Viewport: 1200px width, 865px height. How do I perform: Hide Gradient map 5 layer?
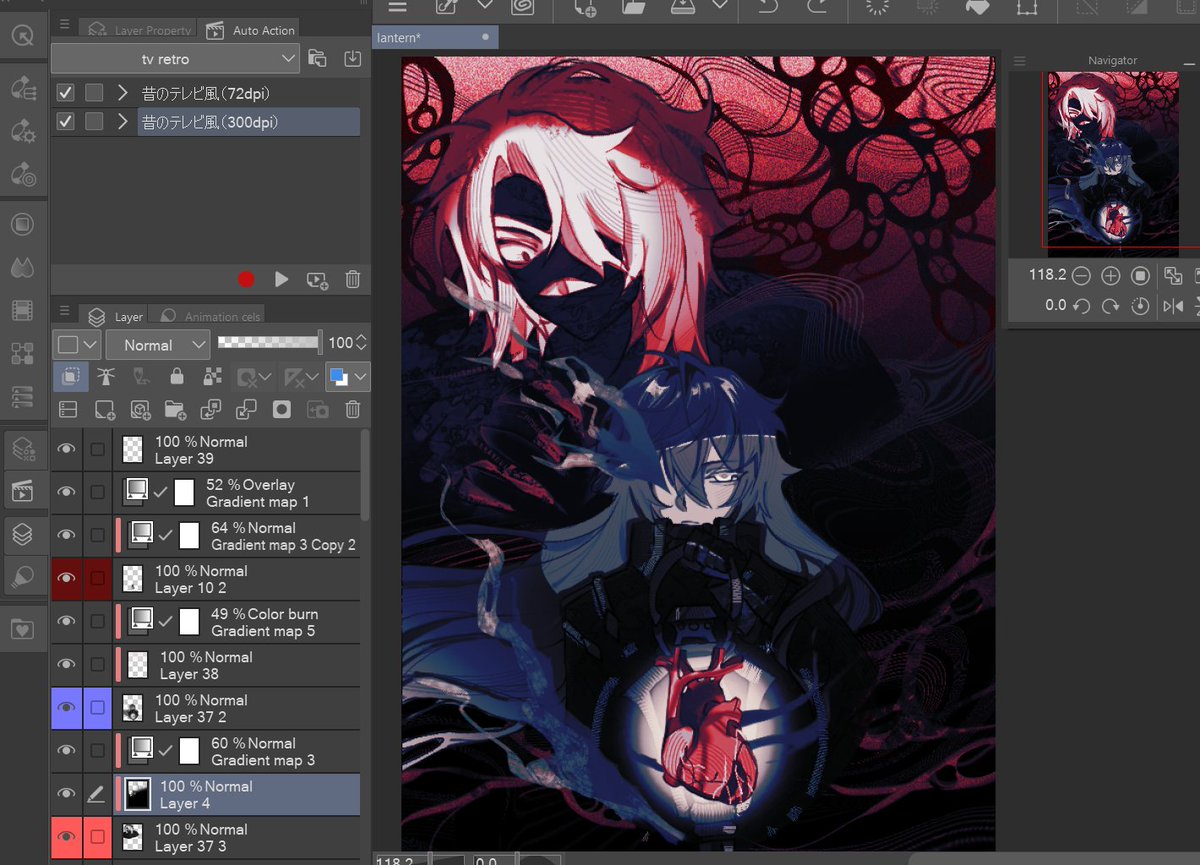click(x=66, y=621)
